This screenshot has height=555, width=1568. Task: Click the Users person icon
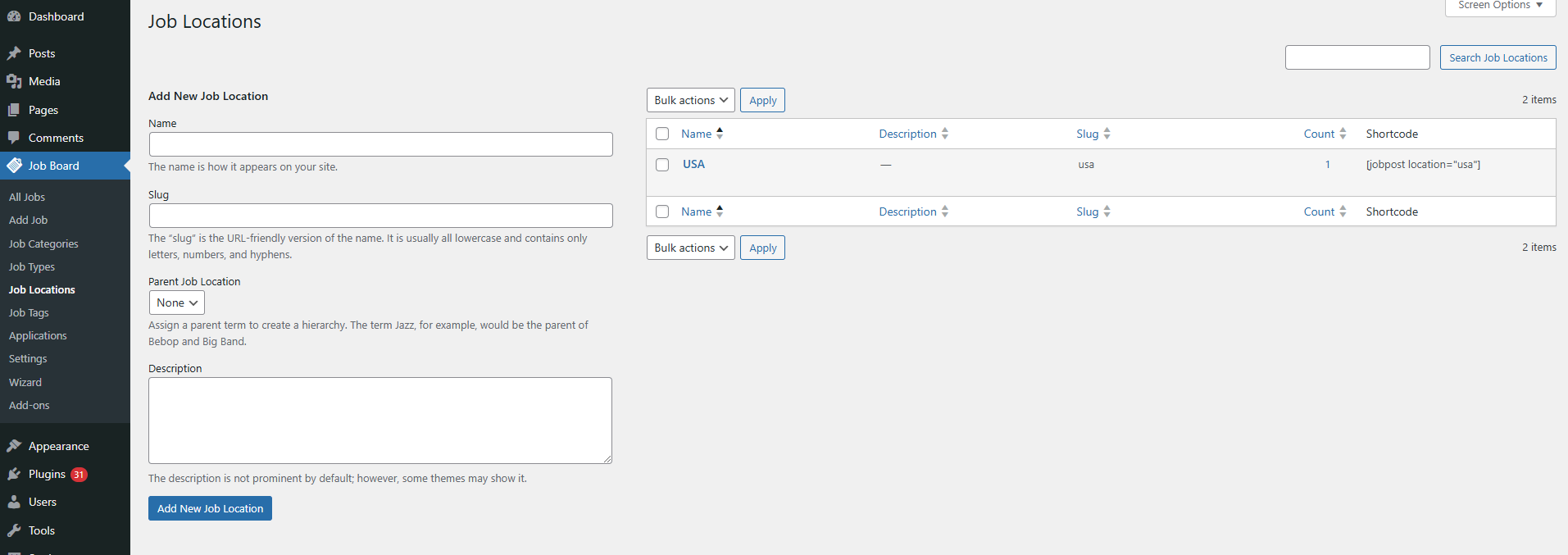click(x=14, y=502)
